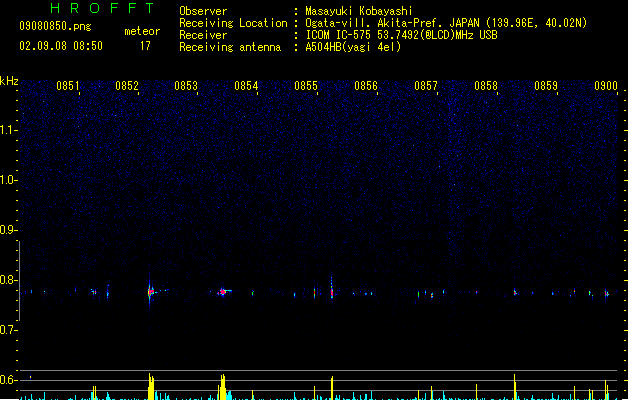Click the 0851 time marker
Viewport: 629px width, 400px height.
68,86
